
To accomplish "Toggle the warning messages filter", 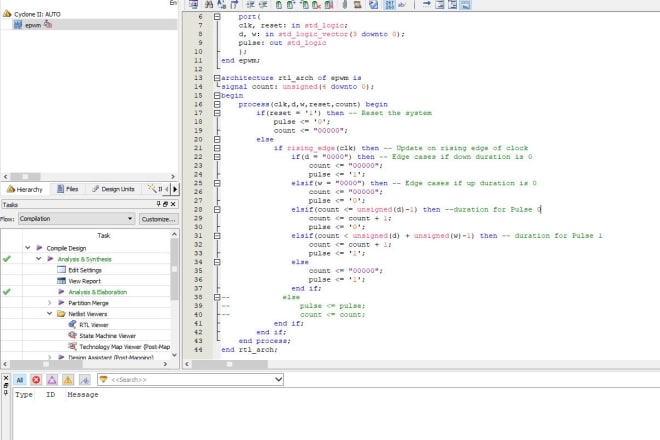I will (68, 380).
